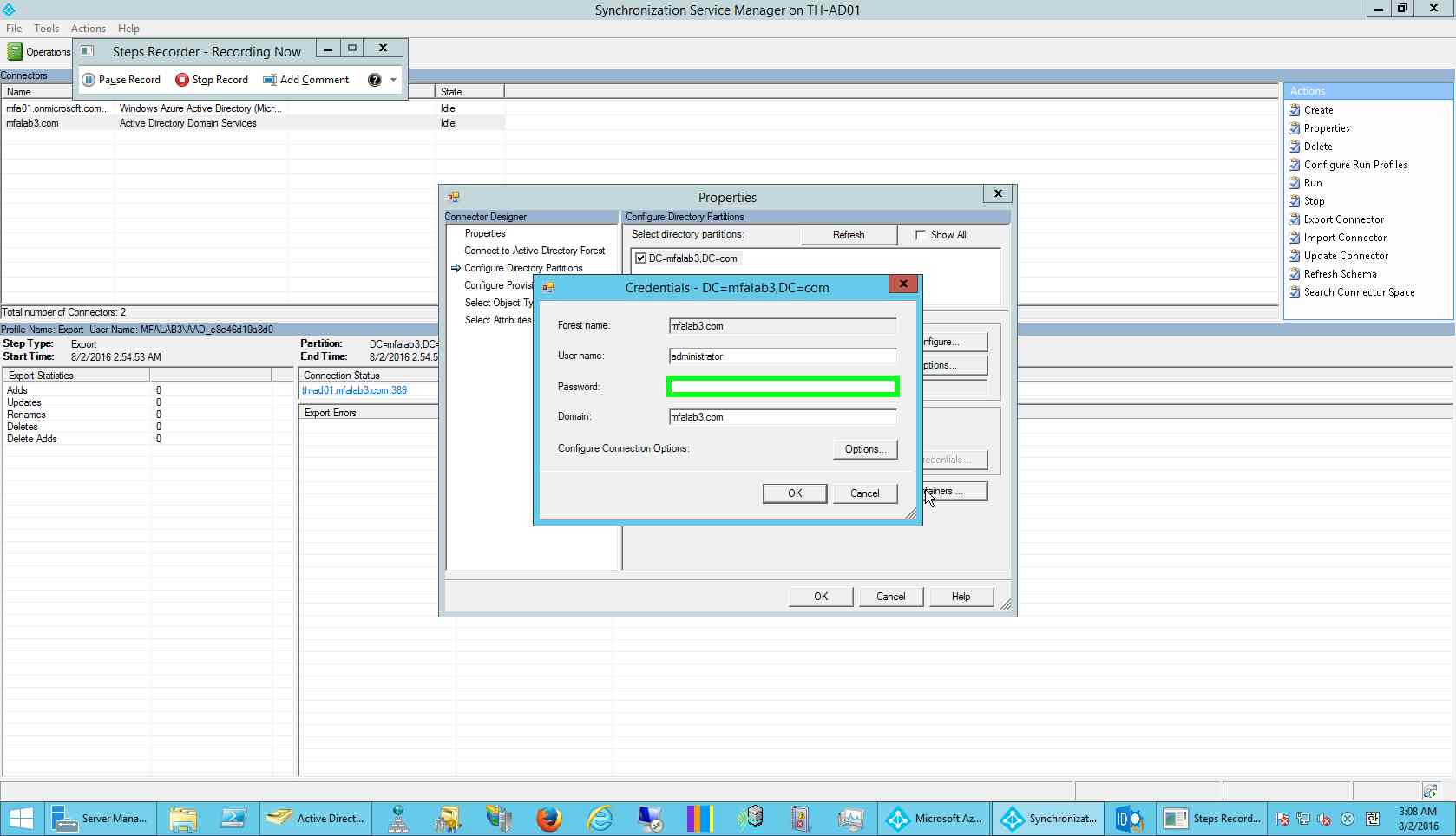Click the Domain field
Viewport: 1456px width, 836px height.
783,417
